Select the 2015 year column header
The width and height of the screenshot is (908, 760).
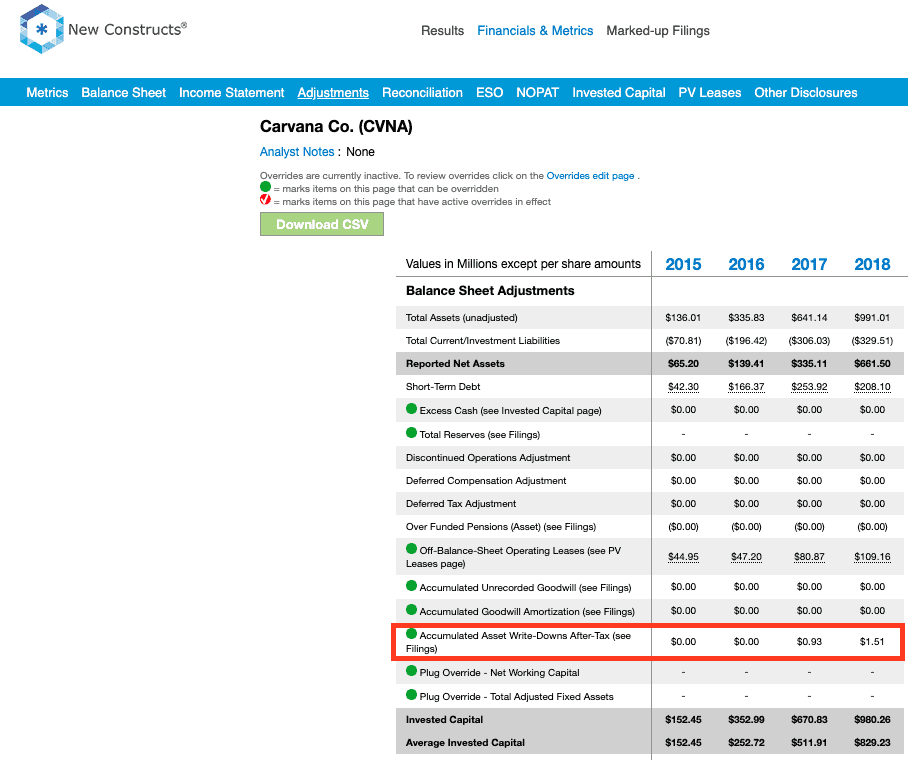tap(683, 265)
